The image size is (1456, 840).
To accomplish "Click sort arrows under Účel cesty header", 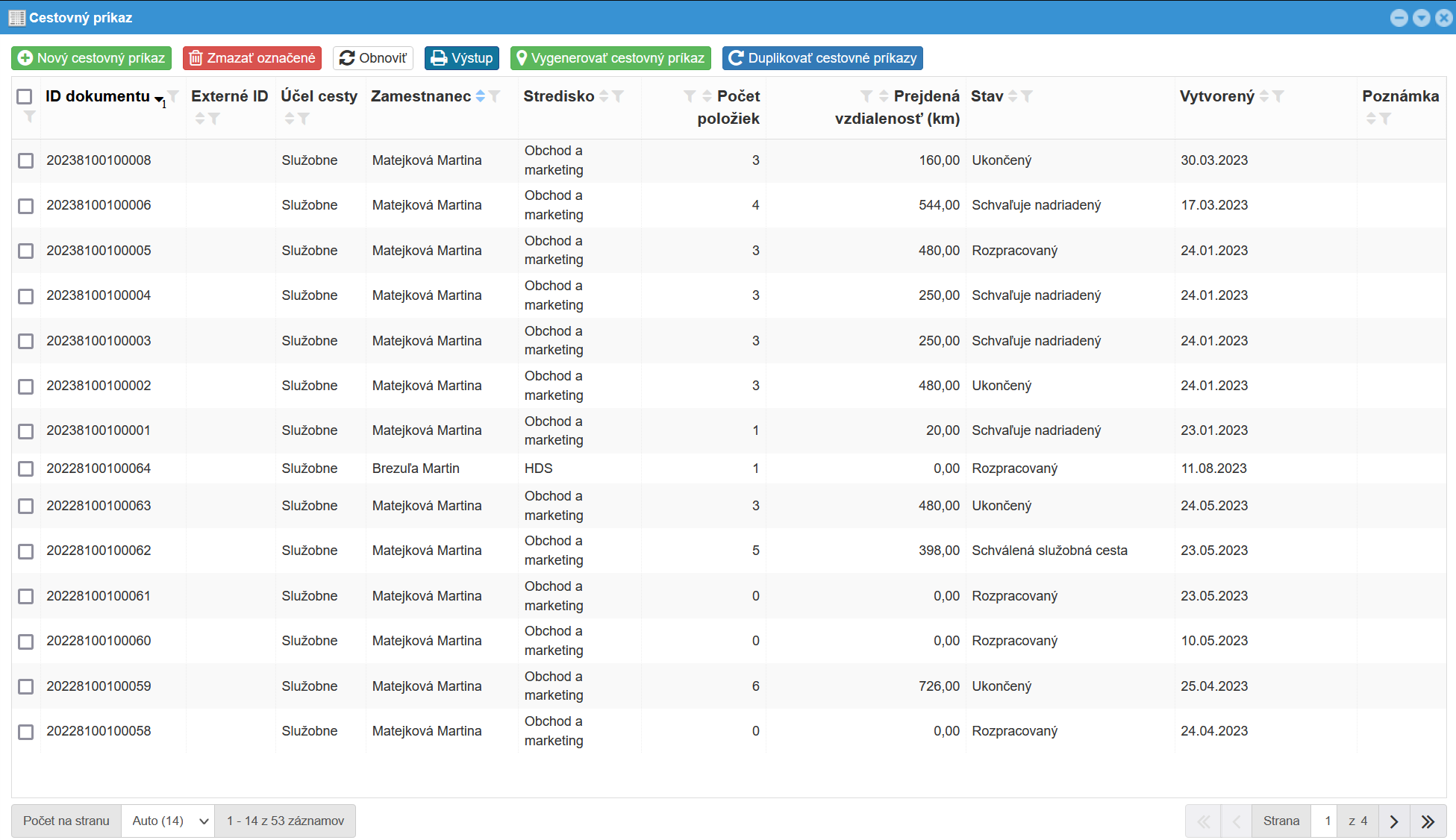I will pos(290,119).
